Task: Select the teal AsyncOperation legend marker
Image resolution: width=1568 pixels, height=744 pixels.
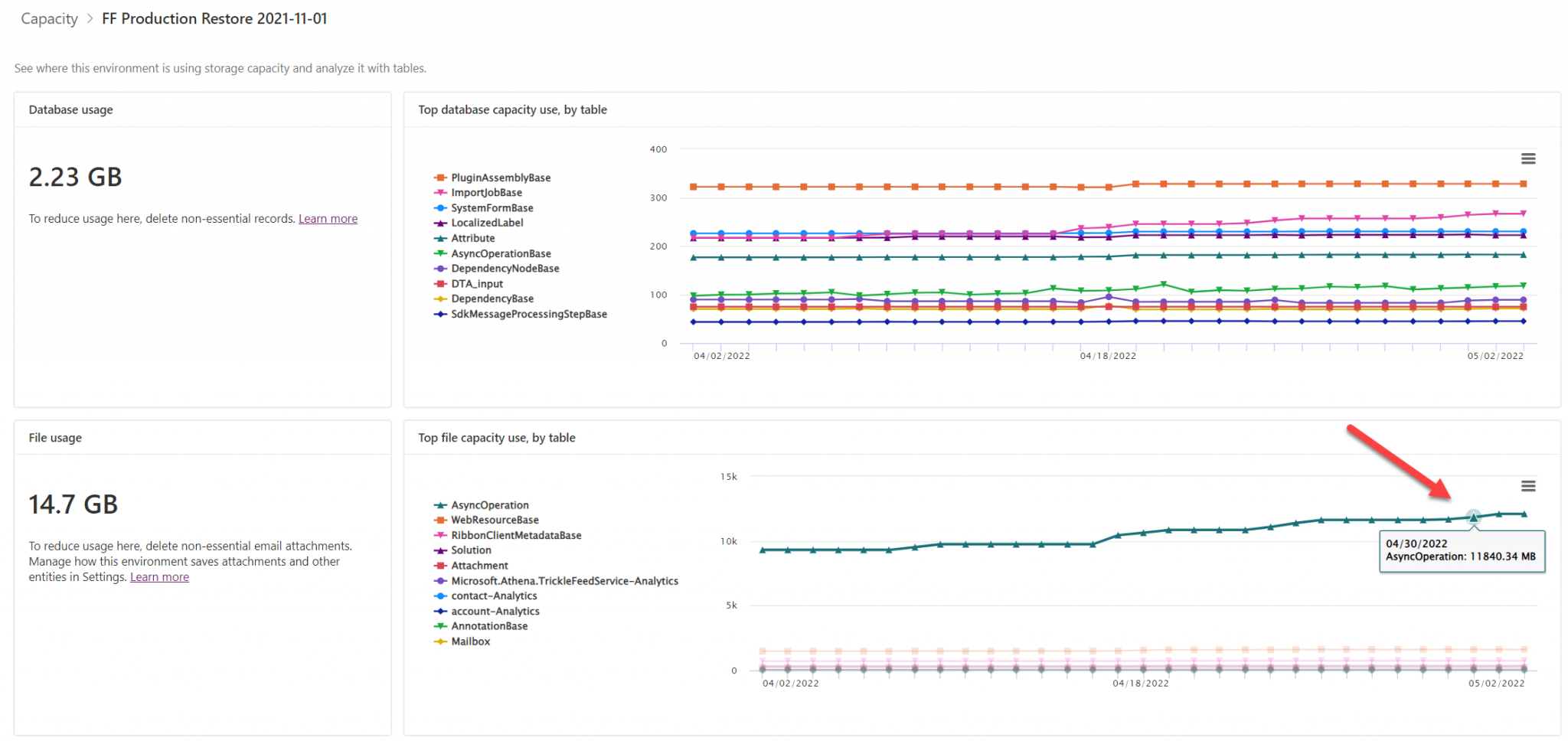Action: click(x=439, y=504)
